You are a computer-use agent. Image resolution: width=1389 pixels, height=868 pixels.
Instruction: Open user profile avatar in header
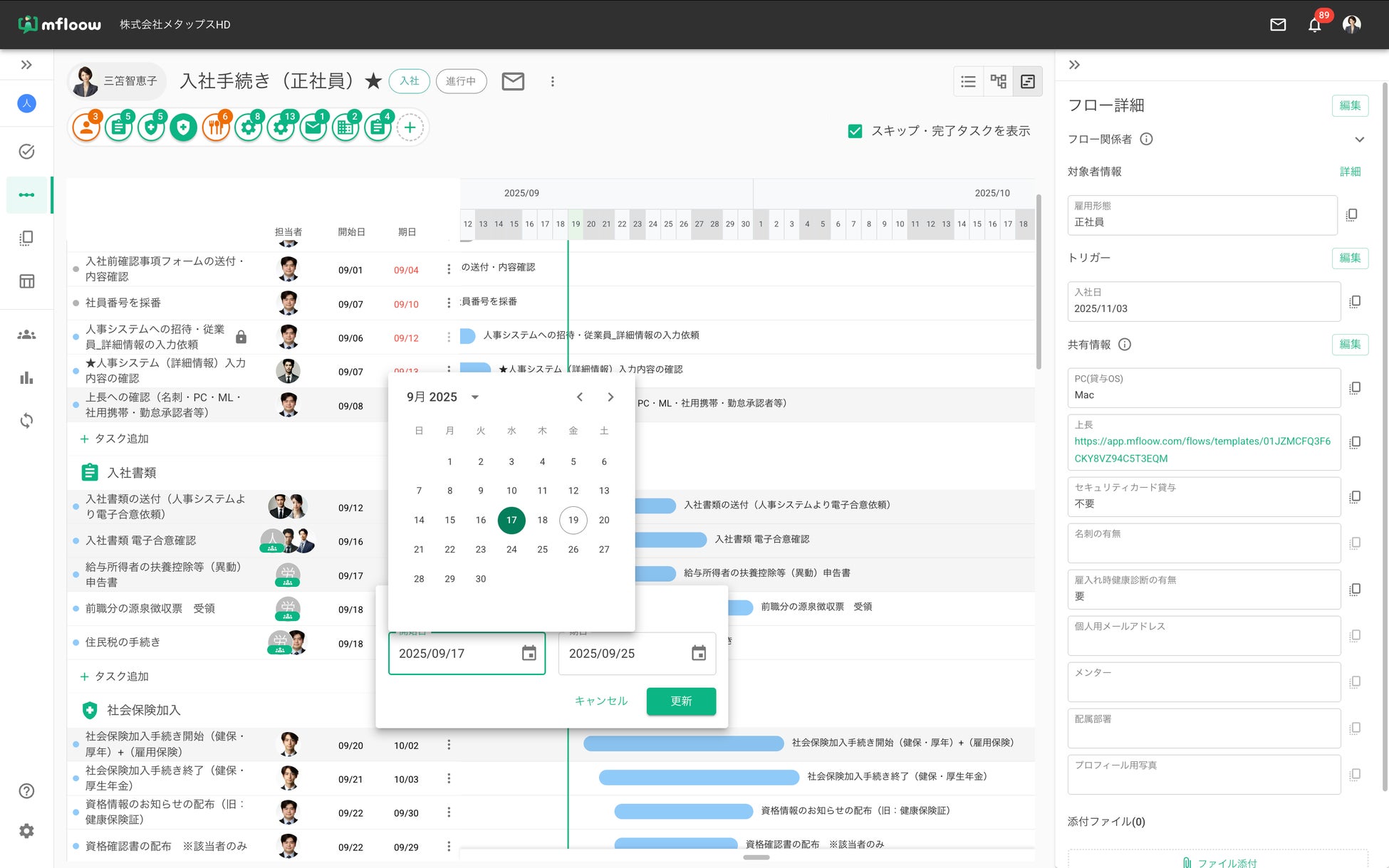1351,25
